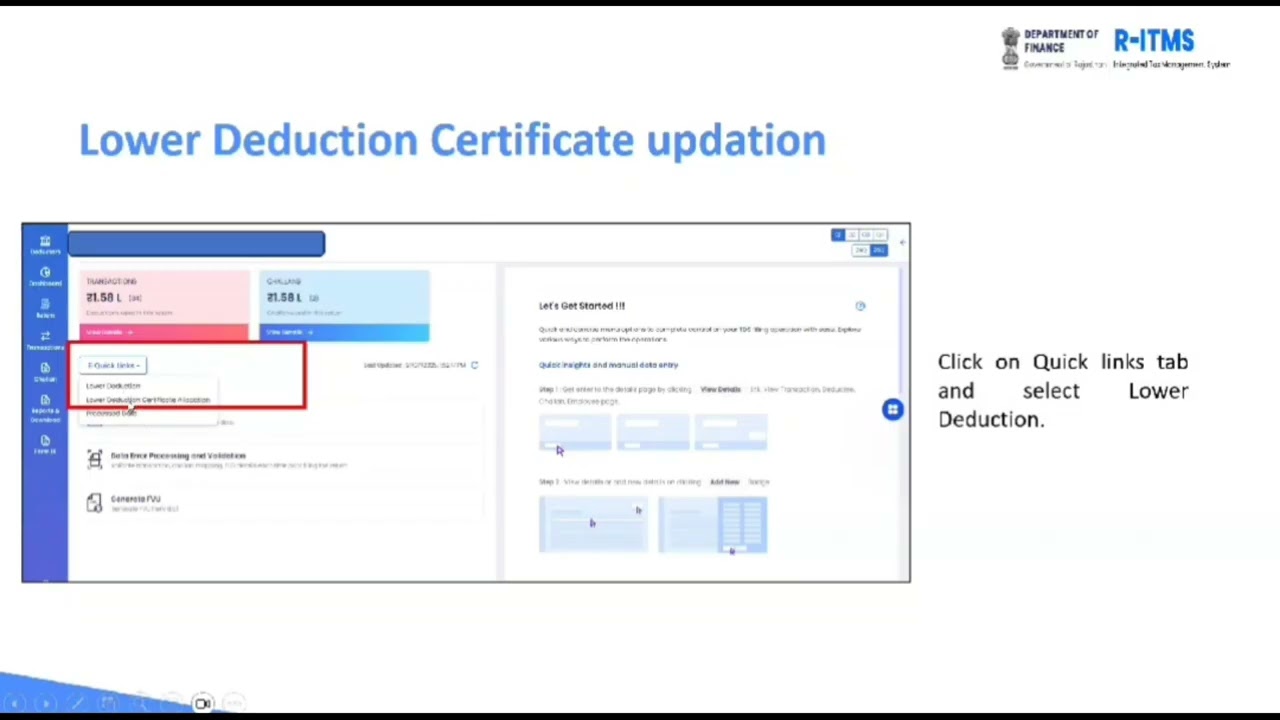Select the first quarter tab (highlighted)
Image resolution: width=1280 pixels, height=720 pixels.
838,235
